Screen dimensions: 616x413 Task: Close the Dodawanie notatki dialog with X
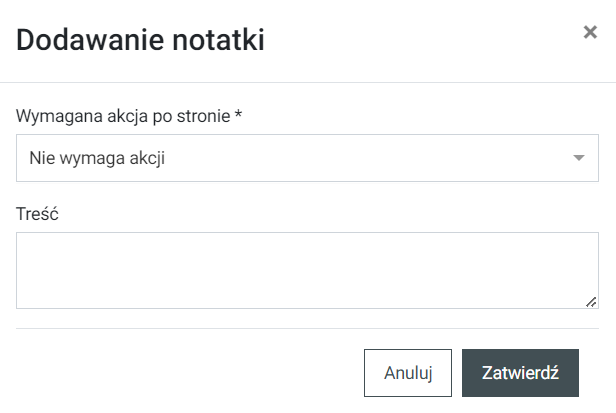click(590, 32)
